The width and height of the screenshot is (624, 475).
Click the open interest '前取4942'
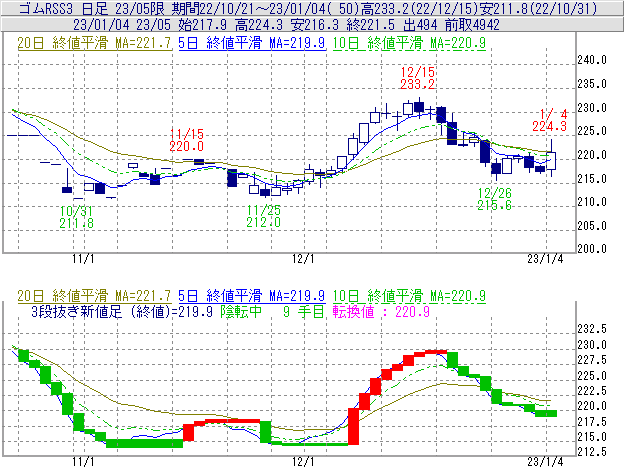point(472,25)
